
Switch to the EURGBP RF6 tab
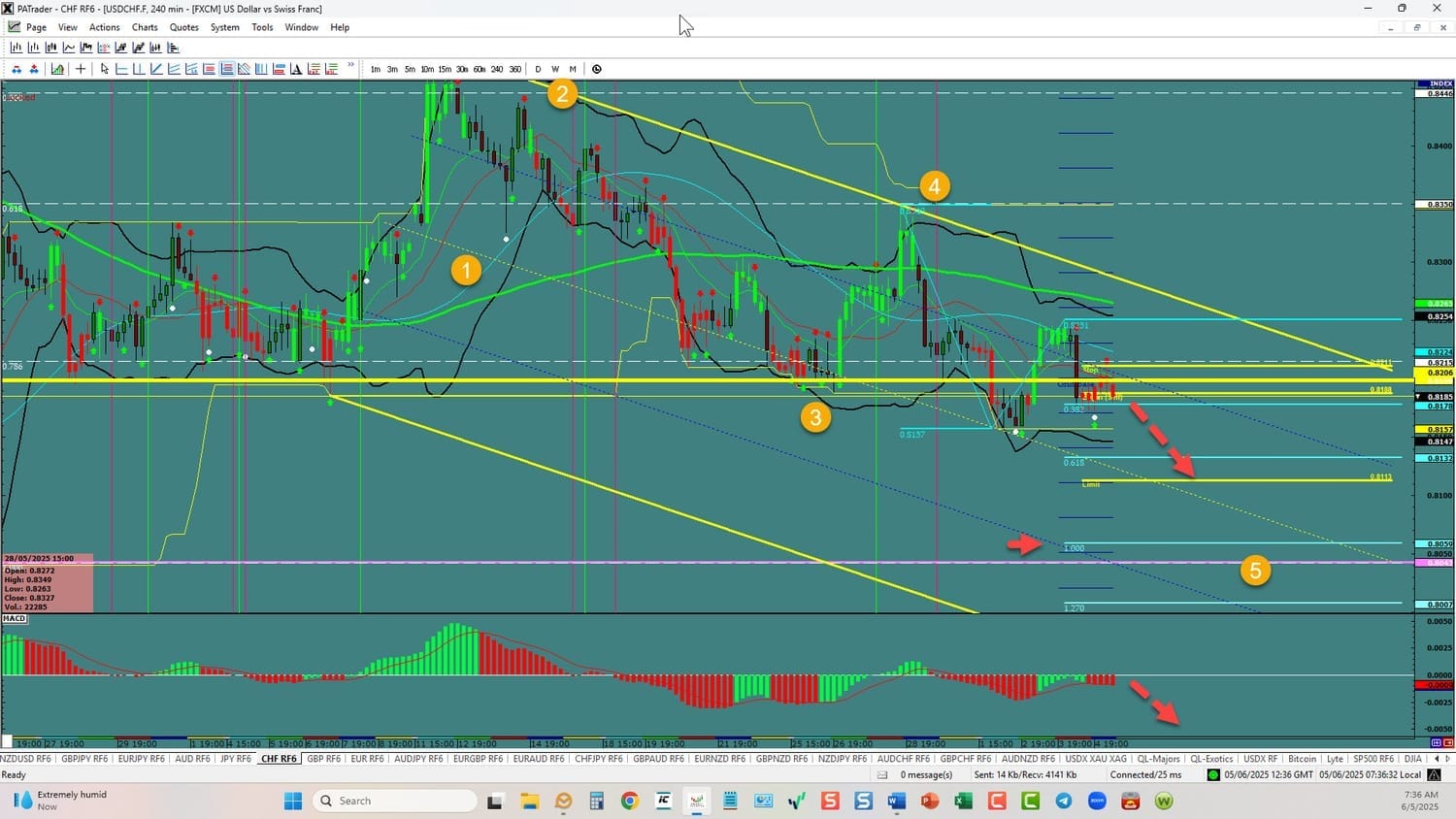tap(478, 759)
